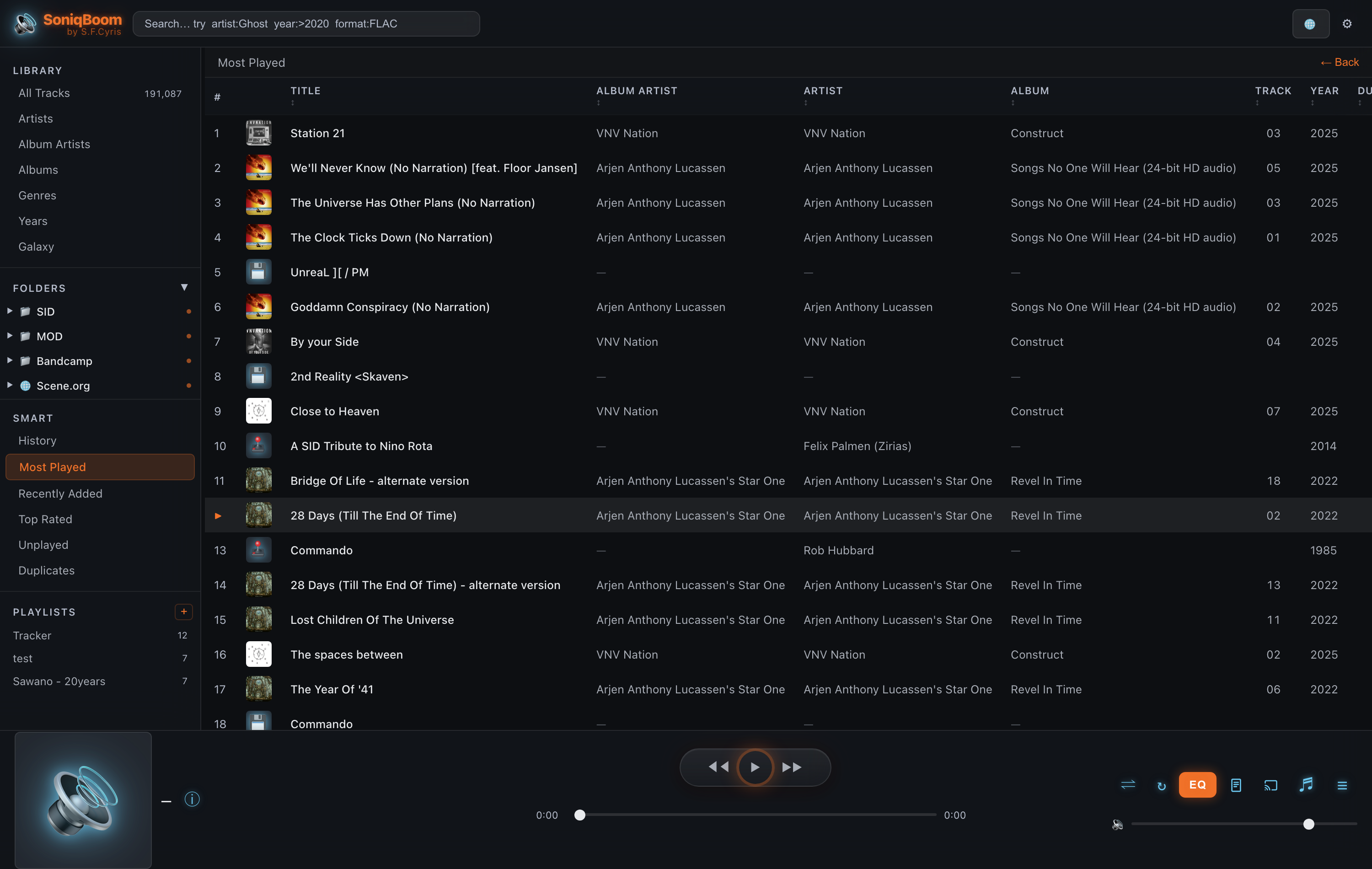Open the Sawano - 20years playlist
The image size is (1372, 869).
coord(100,681)
